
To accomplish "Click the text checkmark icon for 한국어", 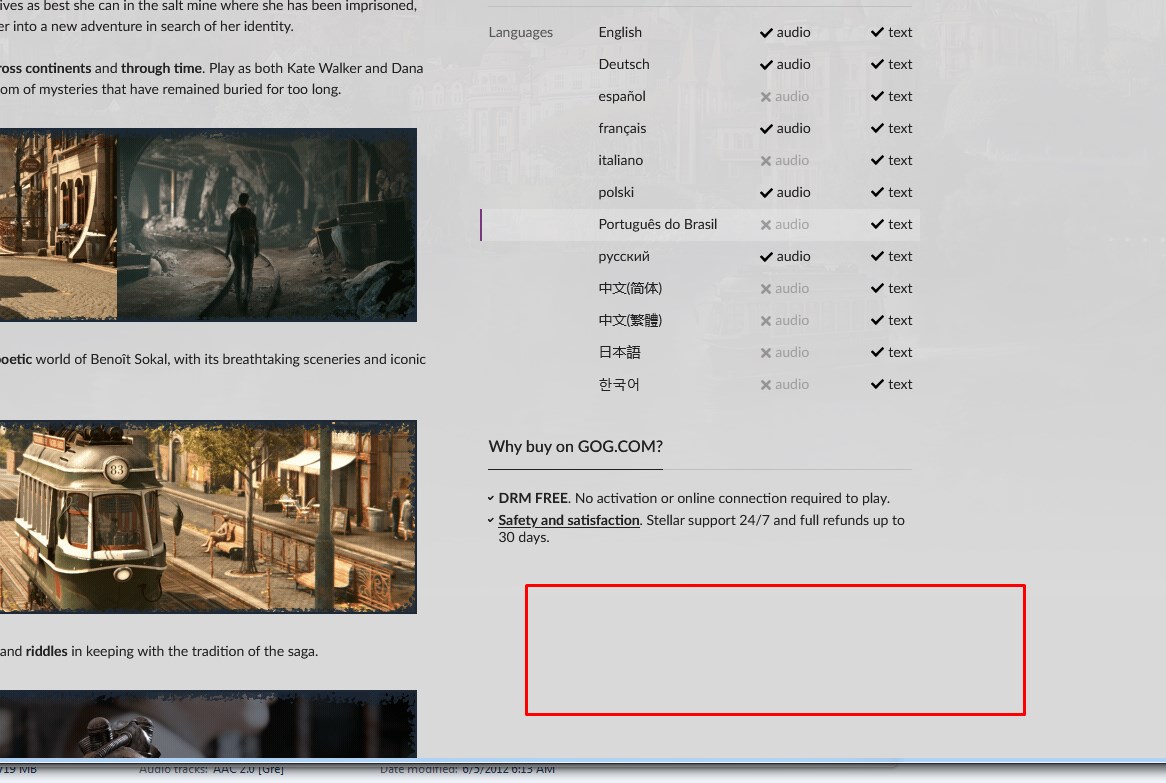I will [x=877, y=384].
